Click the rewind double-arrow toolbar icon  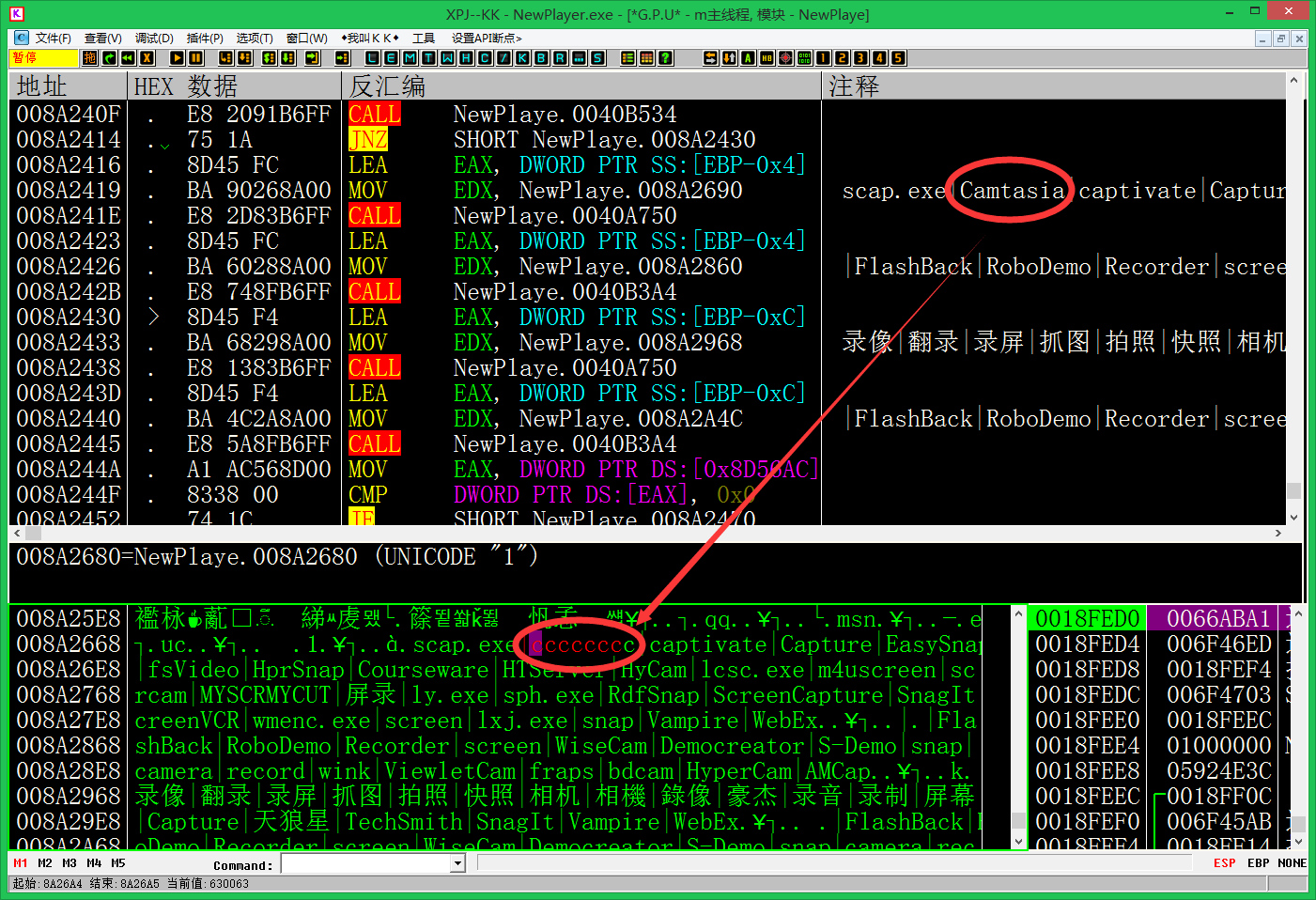tap(128, 58)
